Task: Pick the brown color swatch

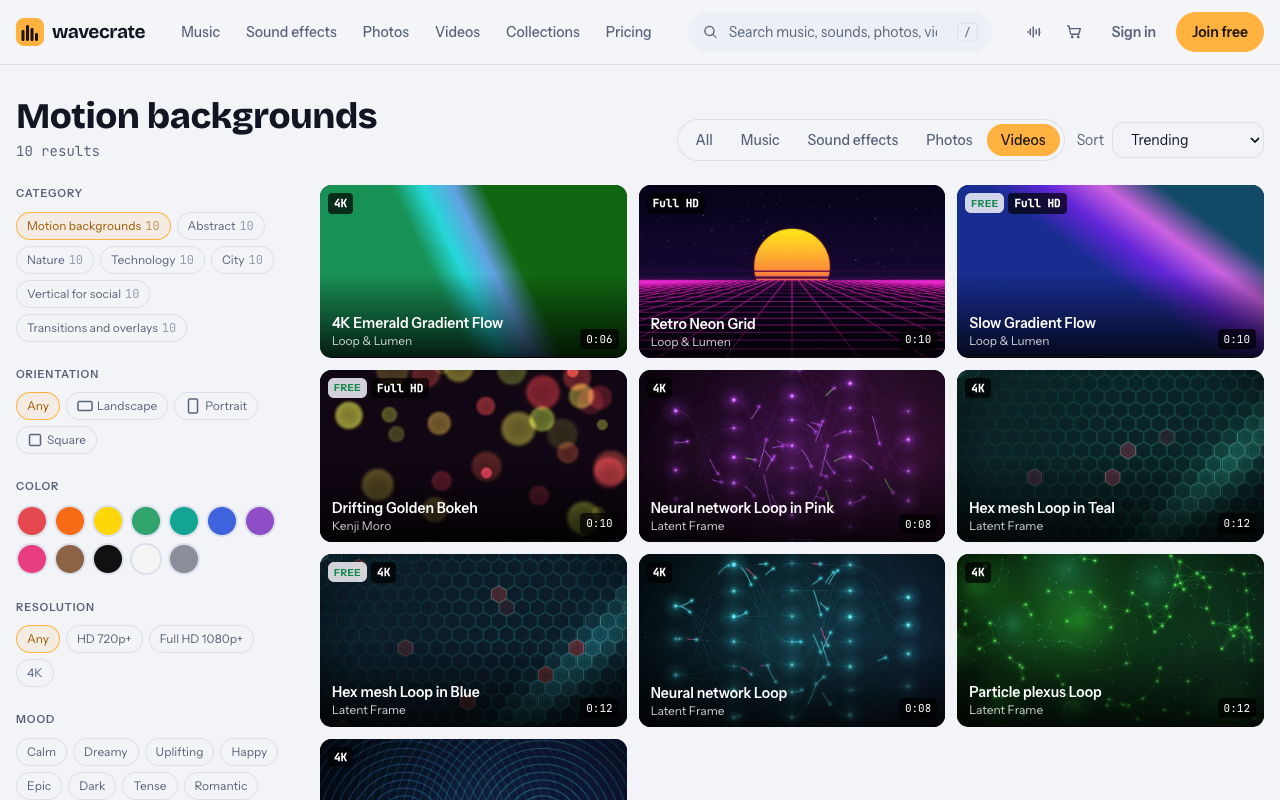Action: click(70, 559)
